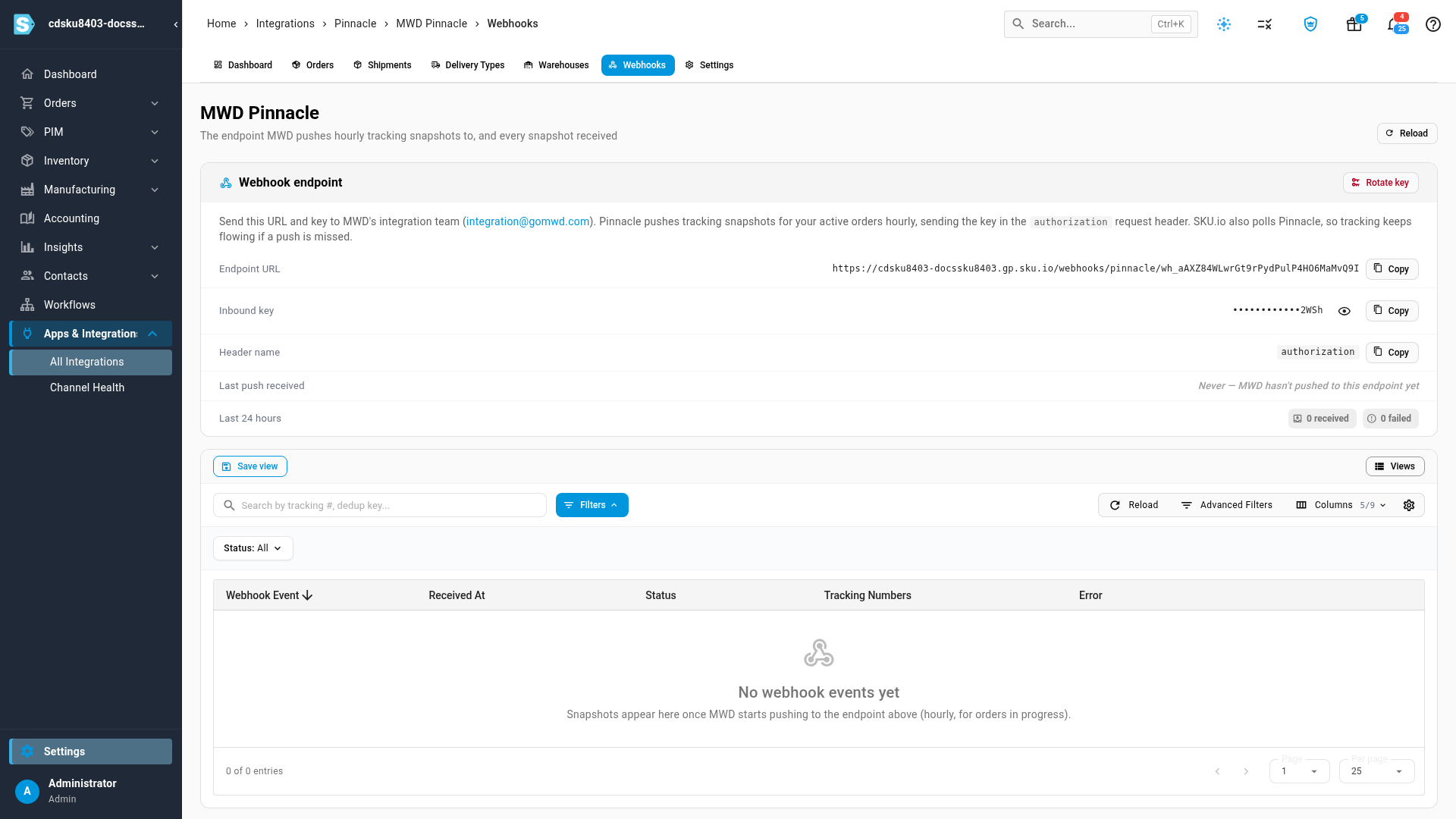
Task: Focus the tracking number search field
Action: [380, 505]
